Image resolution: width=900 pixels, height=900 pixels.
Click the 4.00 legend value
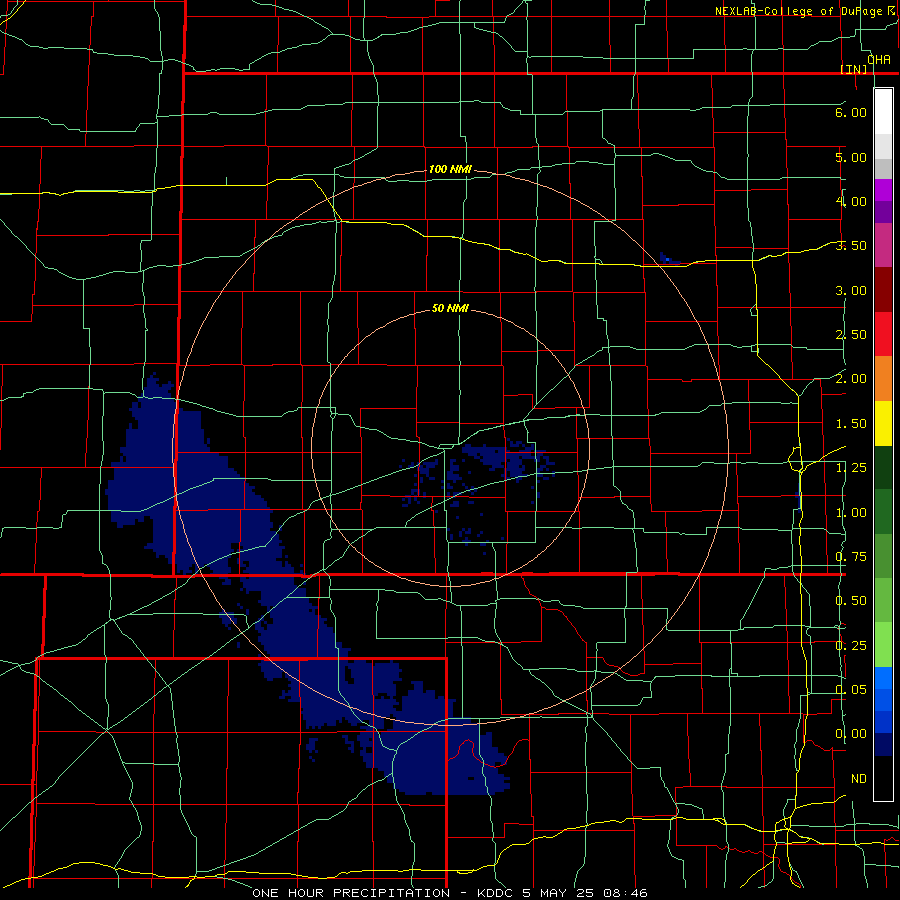[851, 201]
